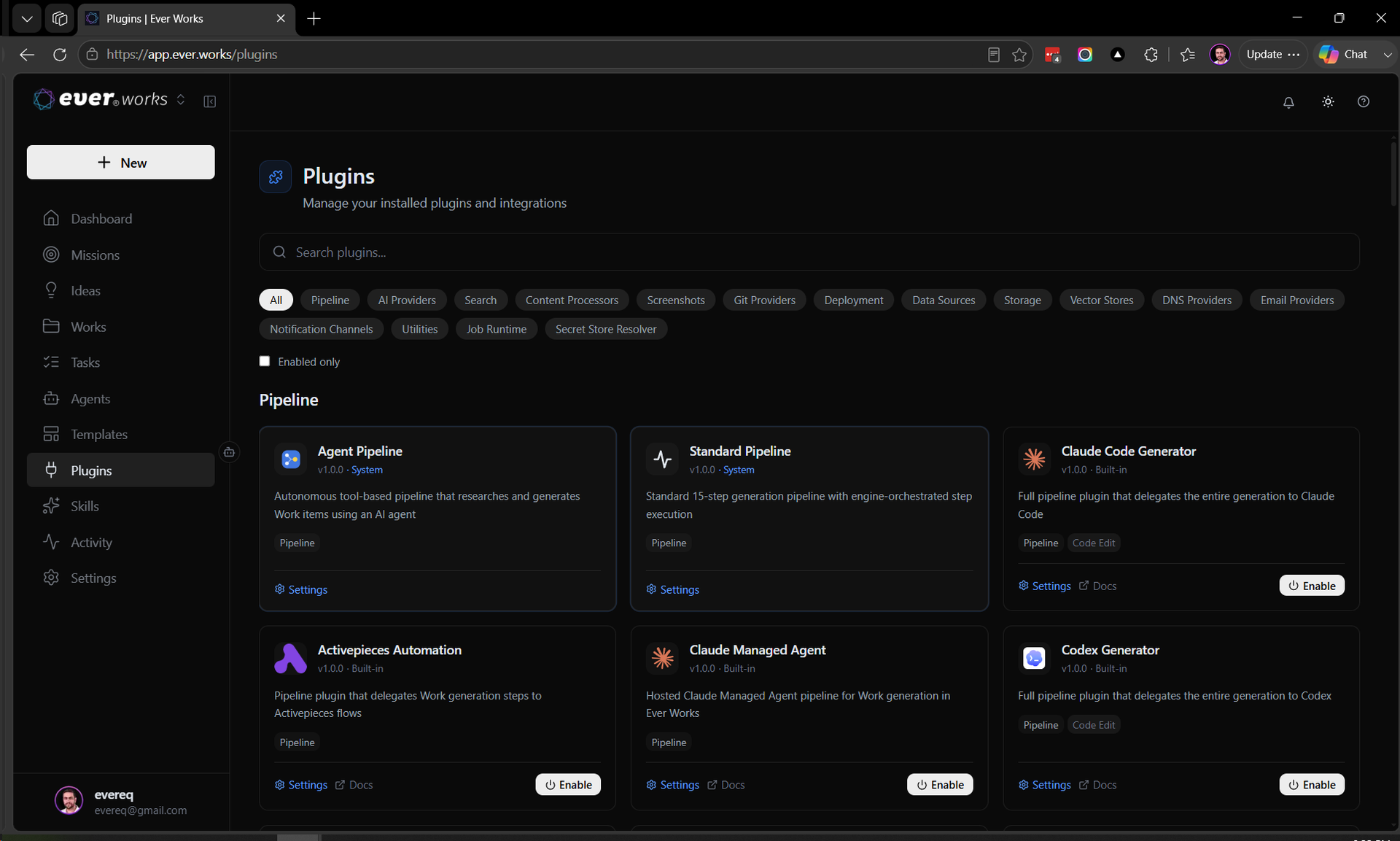The height and width of the screenshot is (841, 1400).
Task: Enable the Claude Managed Agent plugin
Action: tap(940, 785)
